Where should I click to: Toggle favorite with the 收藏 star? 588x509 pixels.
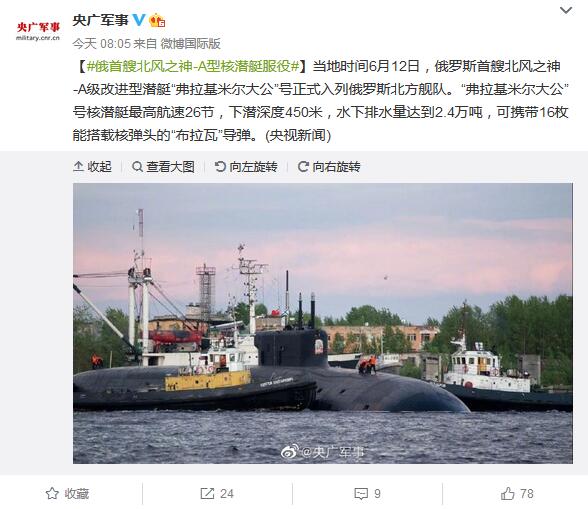coord(68,494)
